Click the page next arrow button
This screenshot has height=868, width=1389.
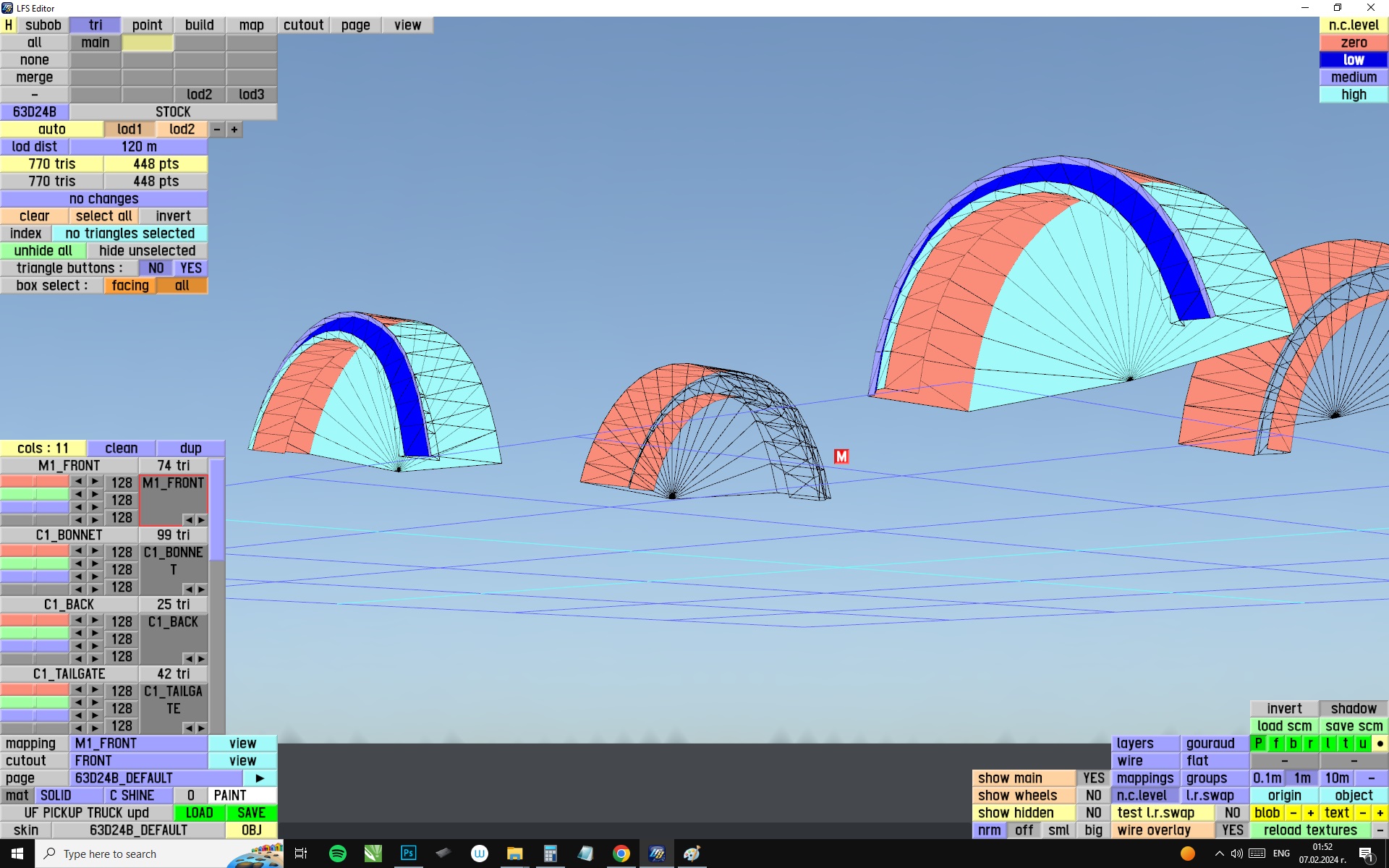click(x=260, y=778)
